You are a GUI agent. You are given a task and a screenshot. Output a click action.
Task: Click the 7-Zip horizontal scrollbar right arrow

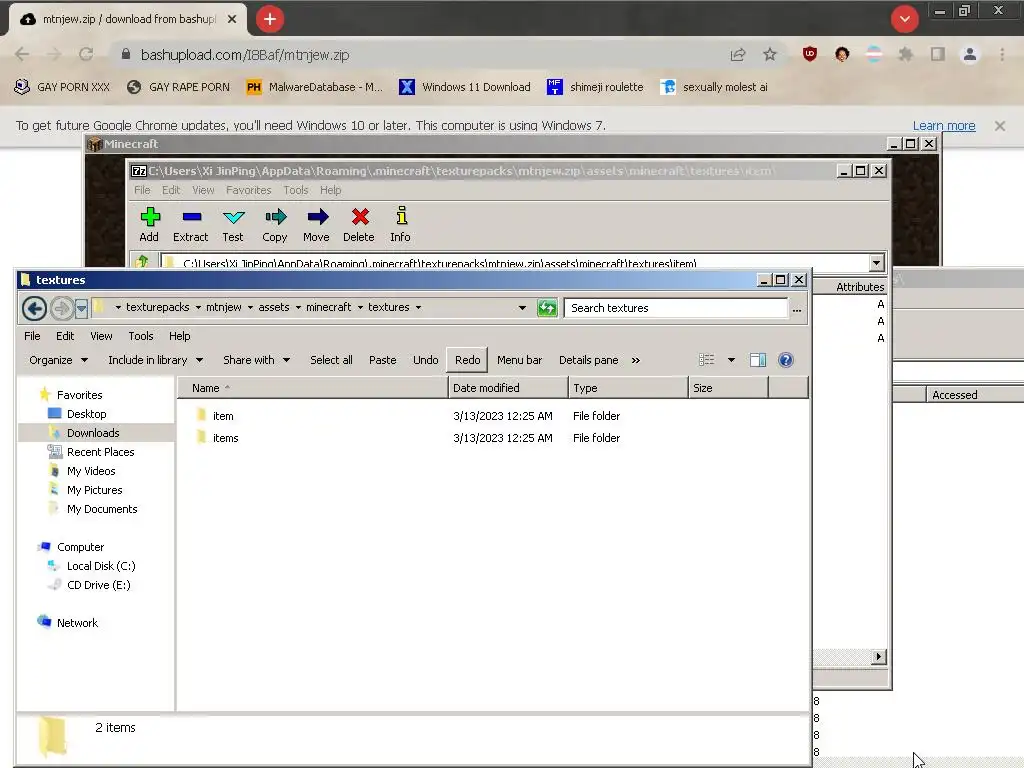(x=878, y=656)
